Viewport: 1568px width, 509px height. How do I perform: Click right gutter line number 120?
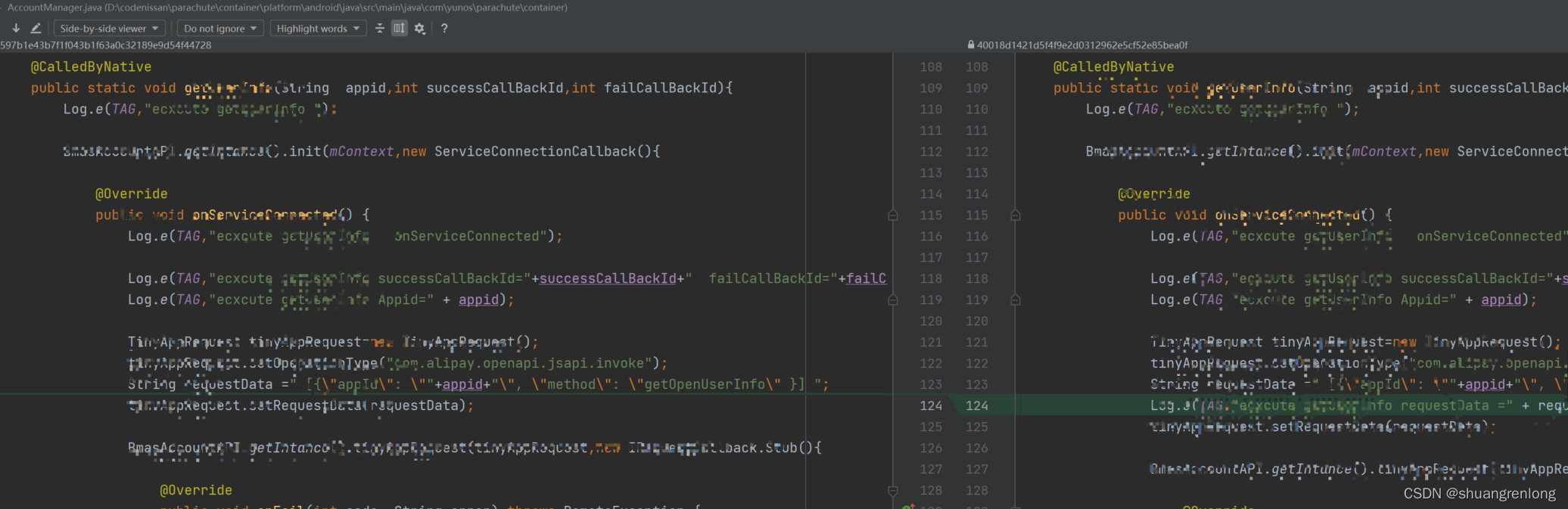click(977, 321)
